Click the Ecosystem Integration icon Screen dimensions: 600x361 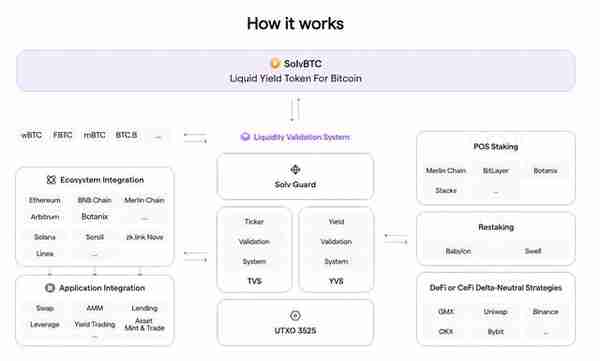pyautogui.click(x=51, y=180)
